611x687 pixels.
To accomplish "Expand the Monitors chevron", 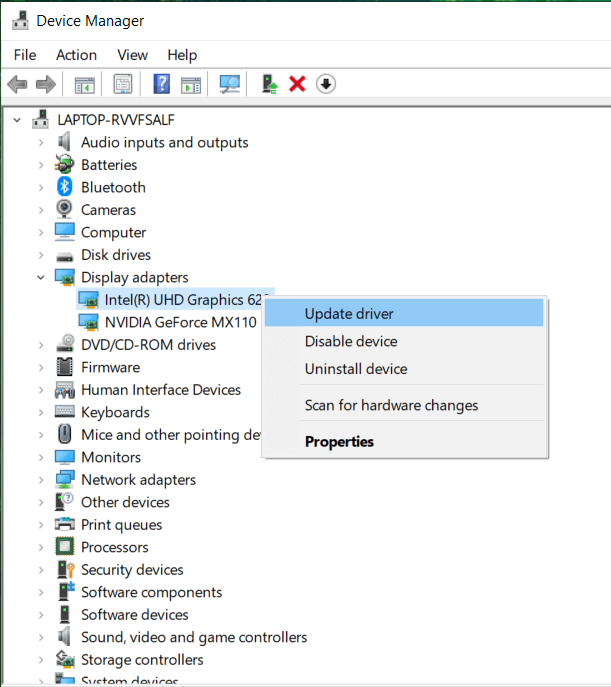I will (x=41, y=457).
